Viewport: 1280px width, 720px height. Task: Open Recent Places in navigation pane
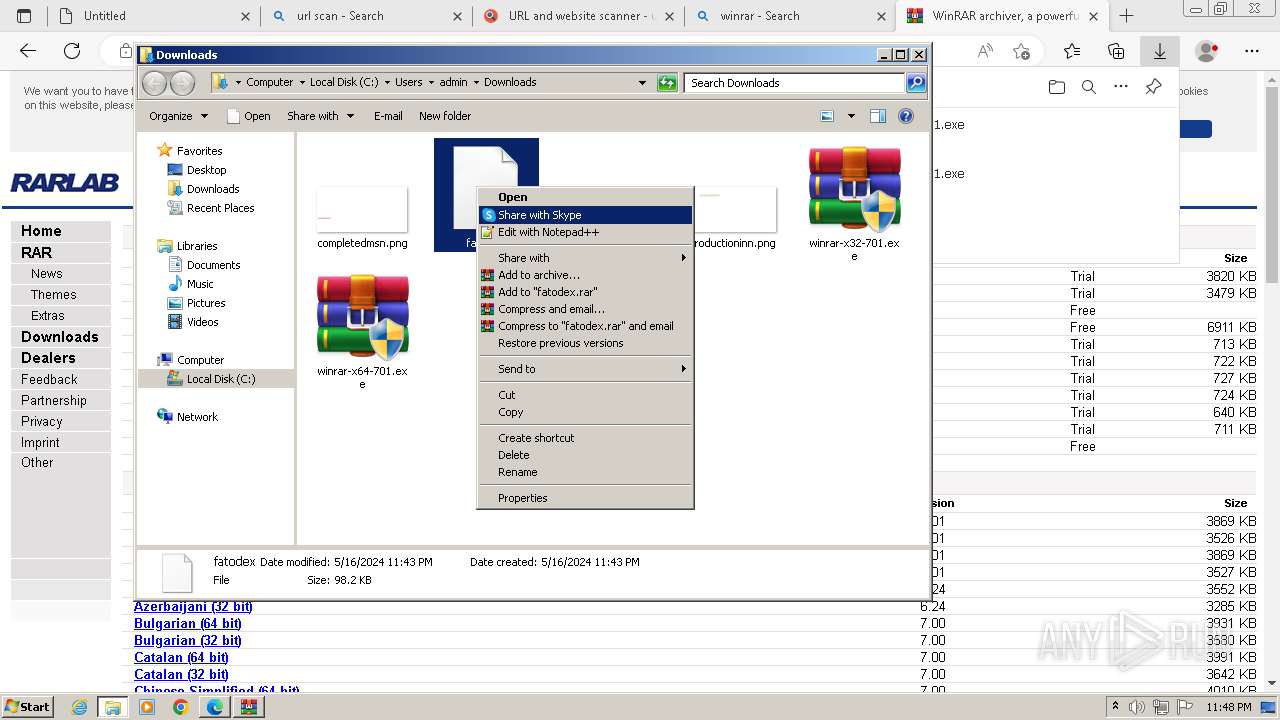[220, 208]
